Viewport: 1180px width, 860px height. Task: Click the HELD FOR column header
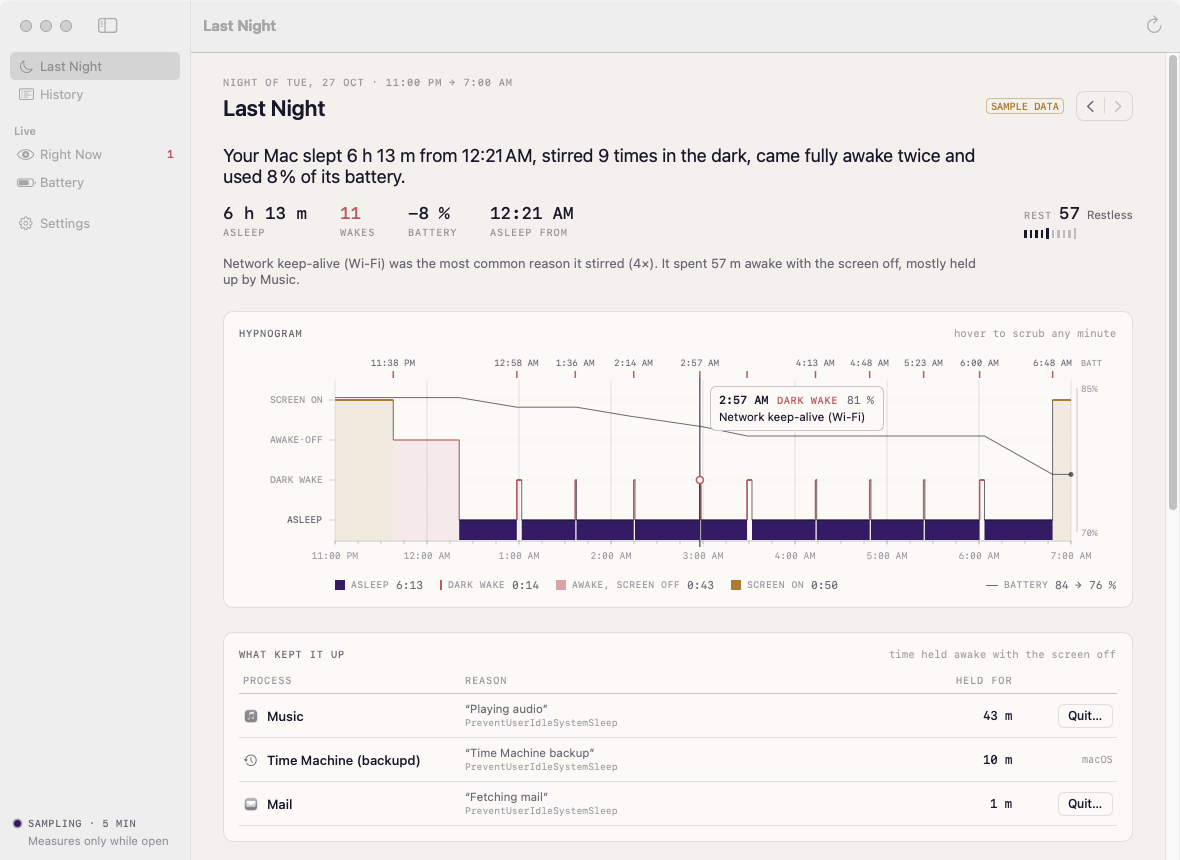pos(984,680)
